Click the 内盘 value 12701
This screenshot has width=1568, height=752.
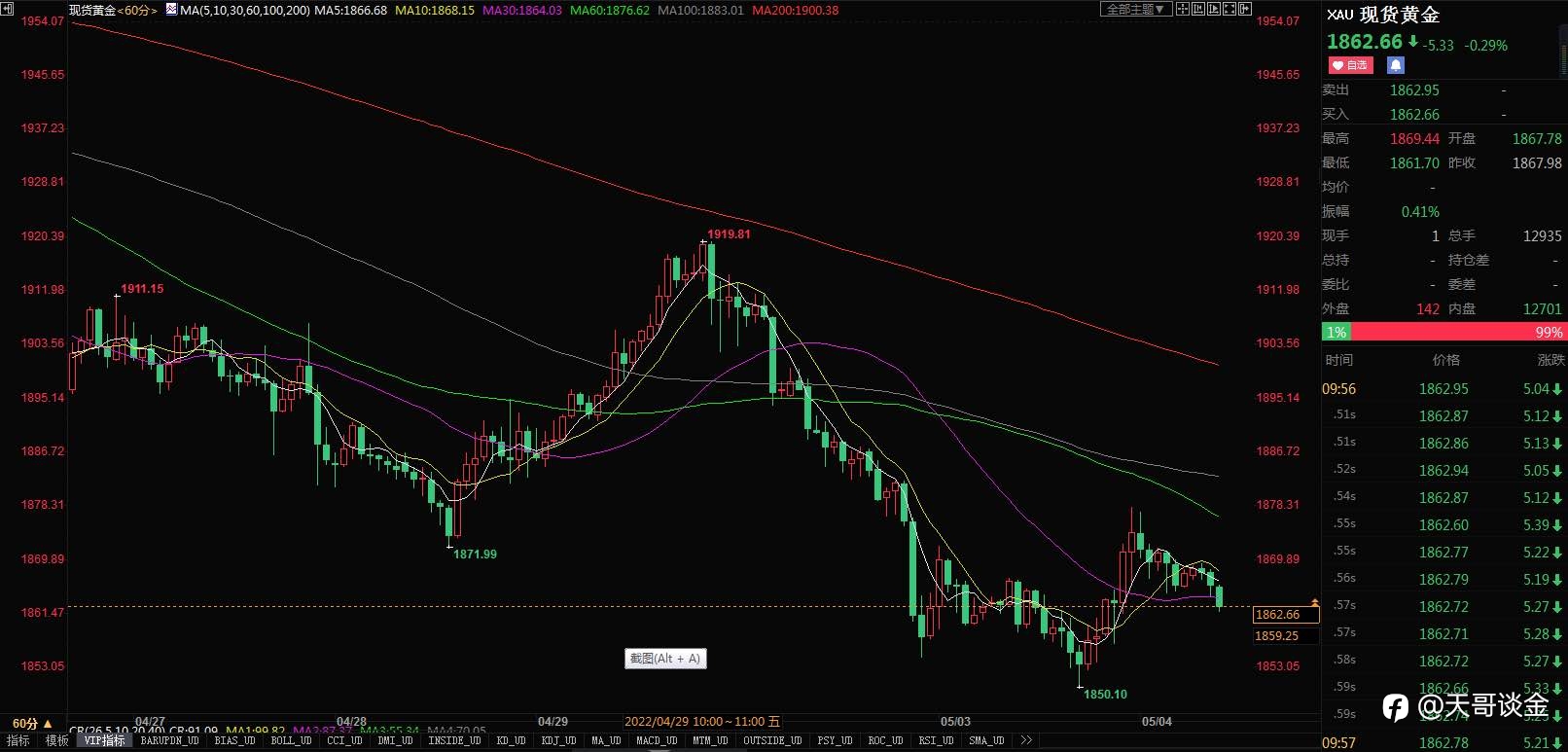(1543, 309)
